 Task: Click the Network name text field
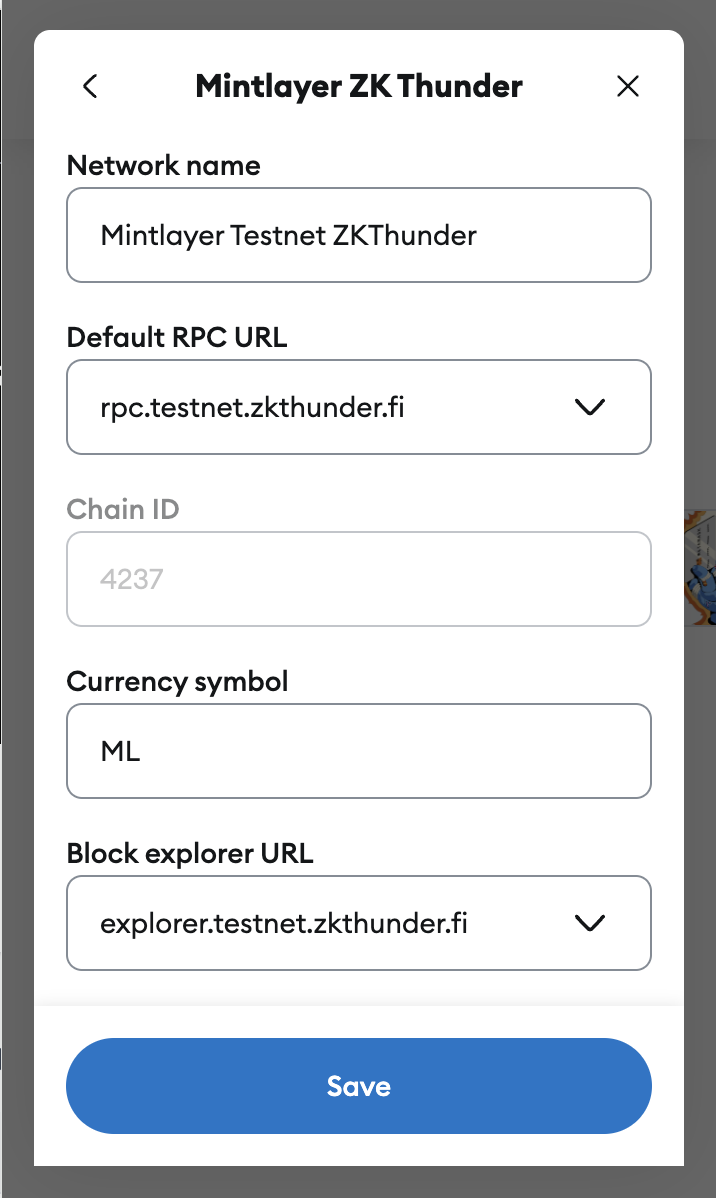pos(358,235)
